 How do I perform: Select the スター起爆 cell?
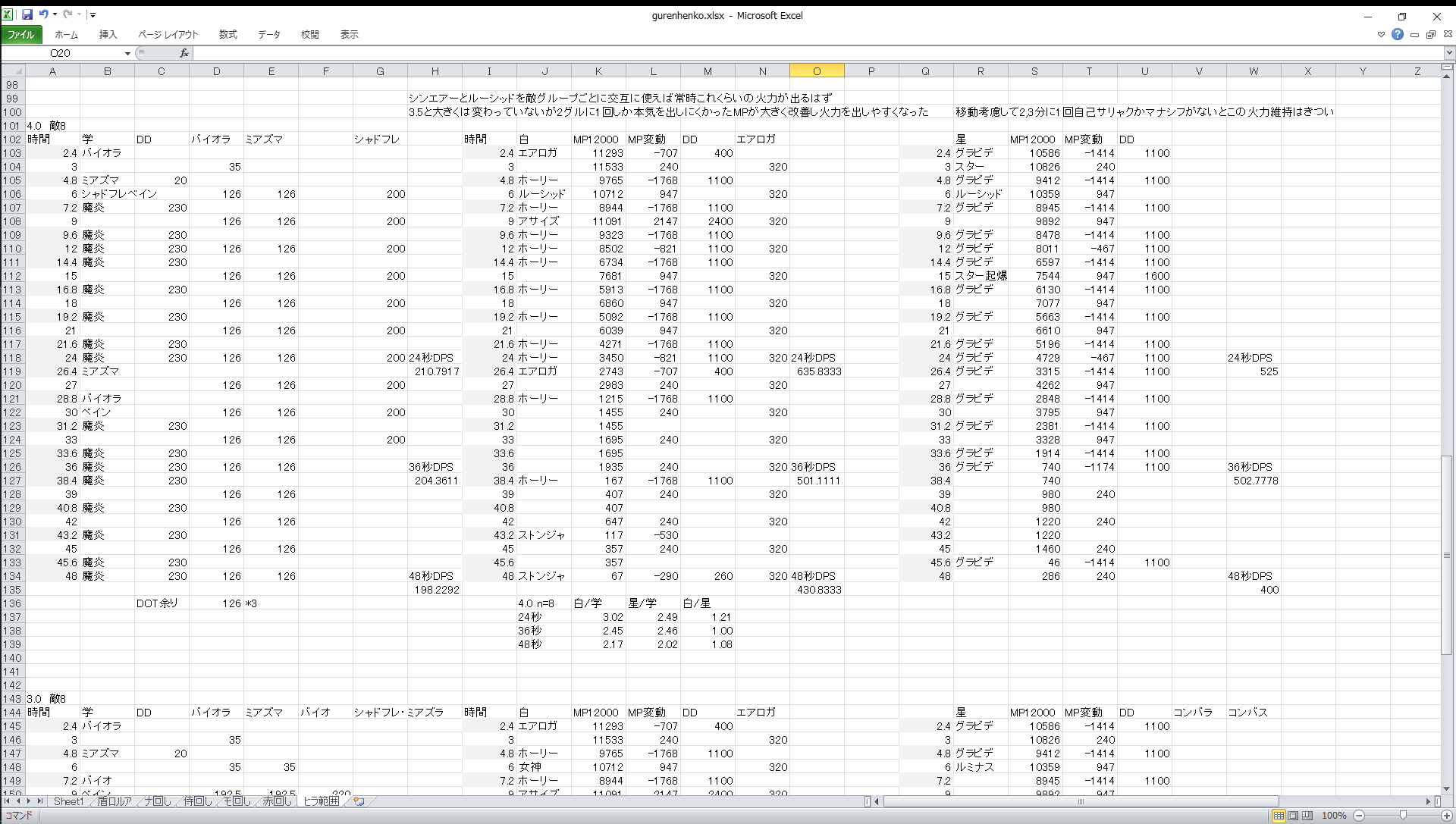[x=981, y=276]
